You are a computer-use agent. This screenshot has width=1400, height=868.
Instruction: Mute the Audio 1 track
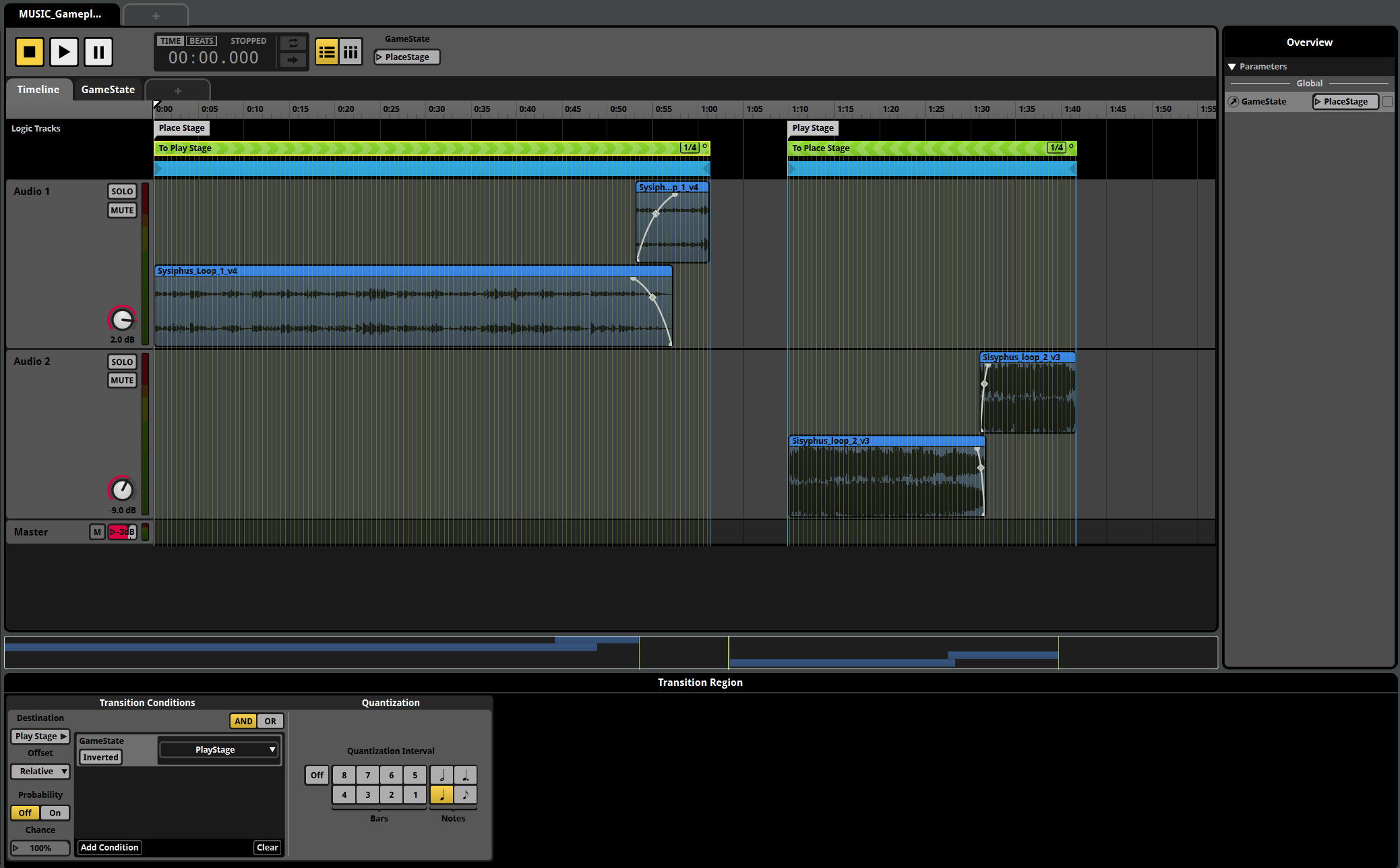point(122,210)
